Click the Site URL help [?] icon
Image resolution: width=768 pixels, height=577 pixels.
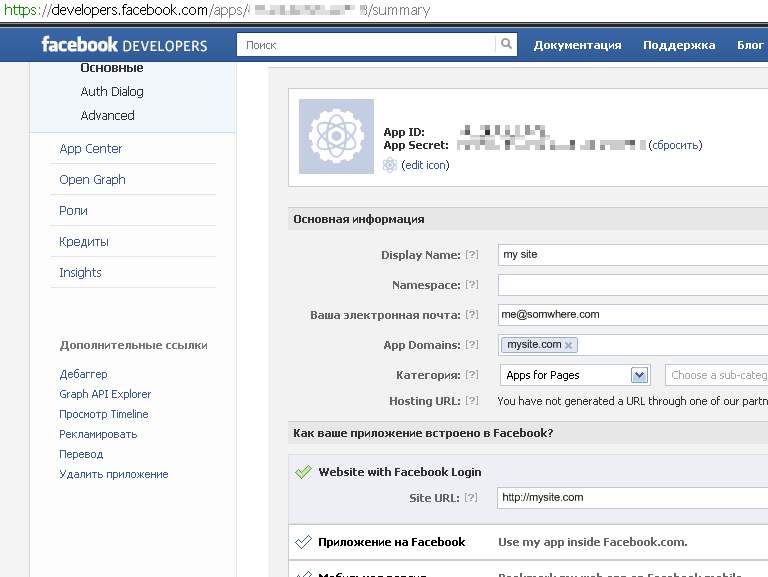471,498
